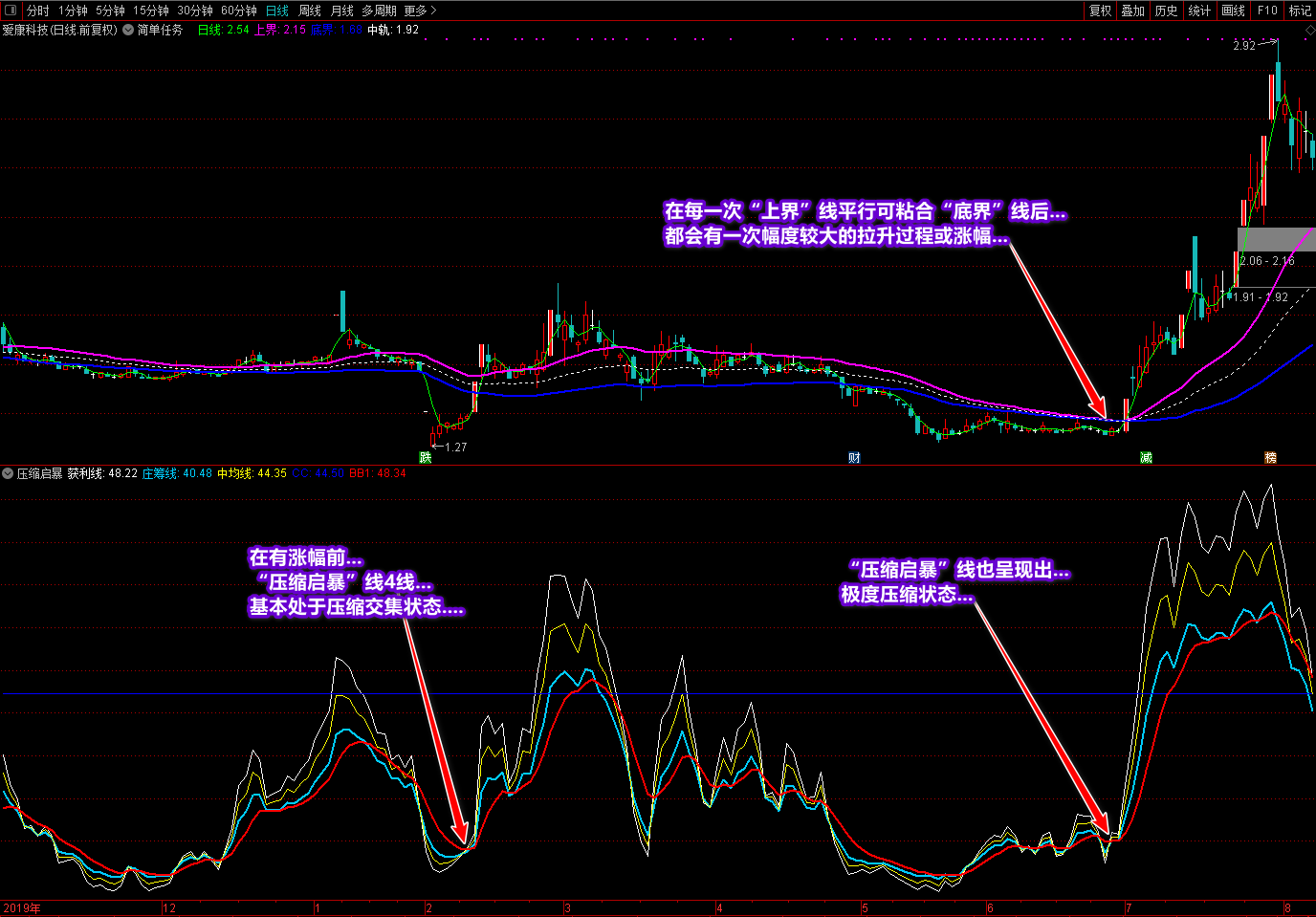Open the 画线 drawing tools
This screenshot has height=917, width=1316.
pos(1233,11)
